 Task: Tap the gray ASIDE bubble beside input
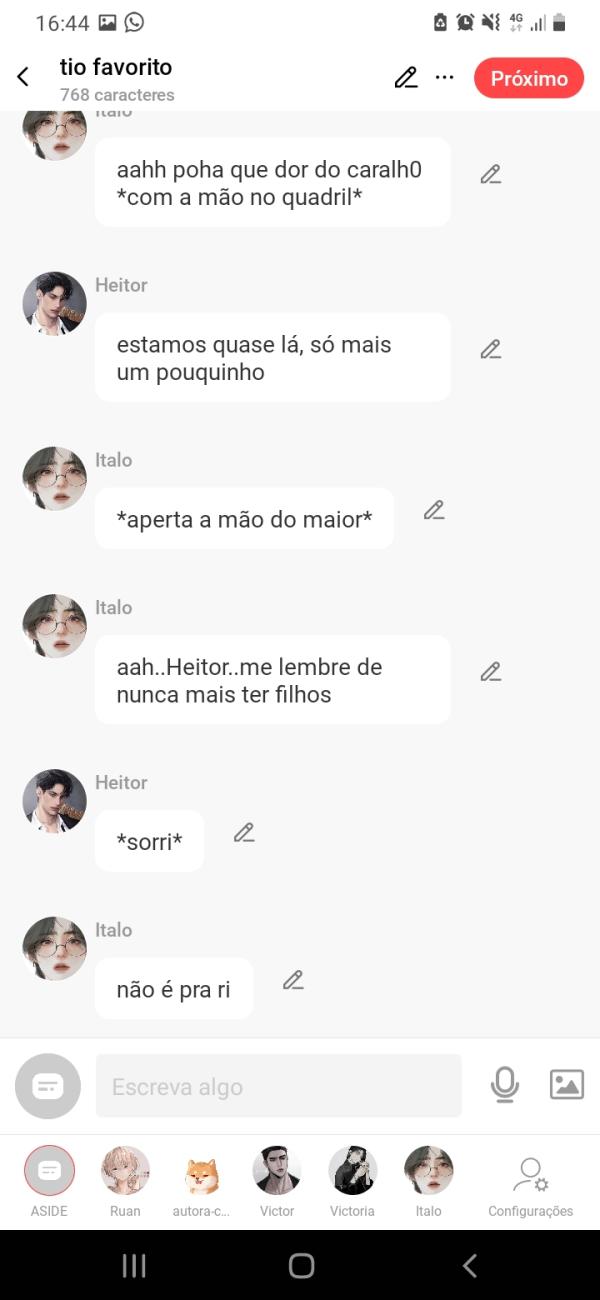(48, 1086)
